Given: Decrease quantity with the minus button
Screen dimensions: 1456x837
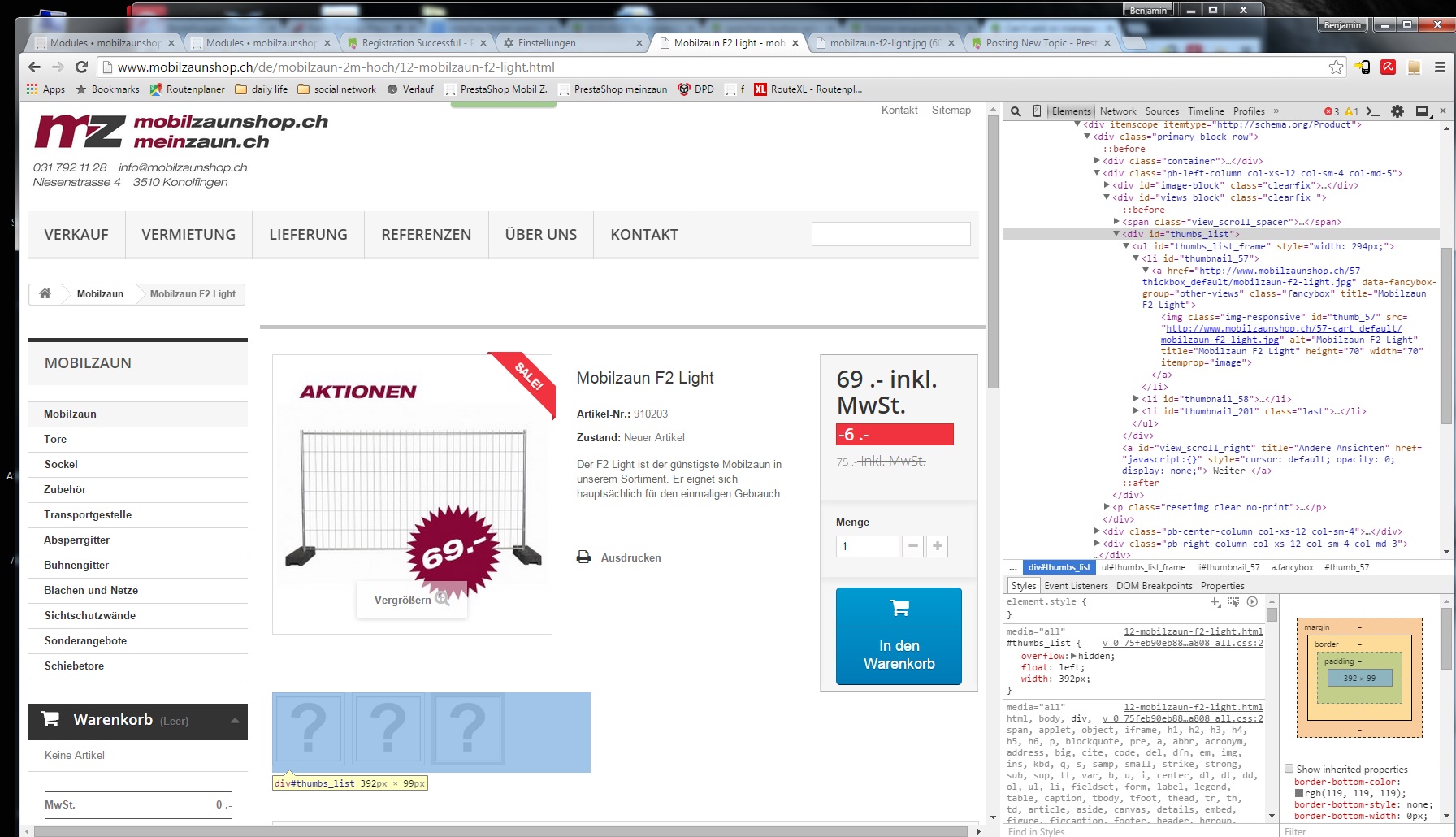Looking at the screenshot, I should click(x=913, y=546).
